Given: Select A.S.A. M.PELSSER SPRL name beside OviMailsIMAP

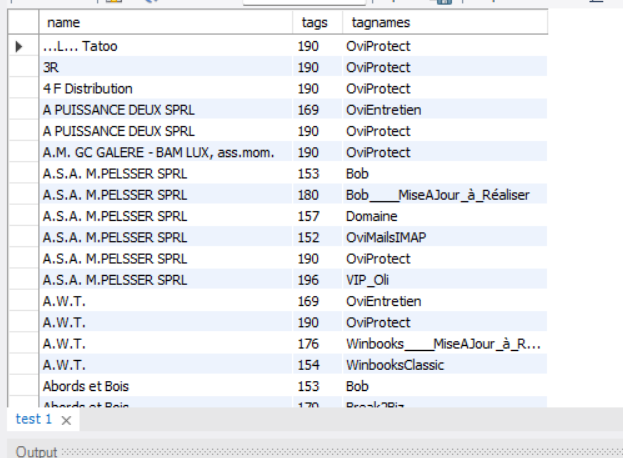Looking at the screenshot, I should point(166,237).
